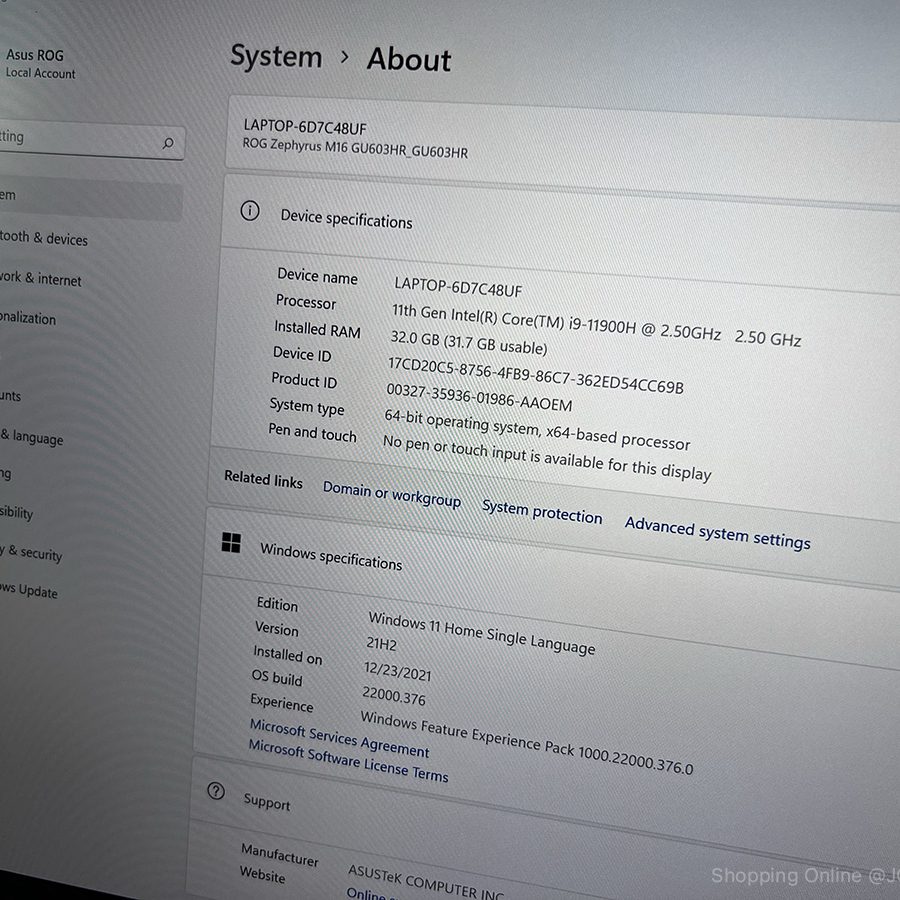900x900 pixels.
Task: Open Accessibility settings
Action: (17, 512)
